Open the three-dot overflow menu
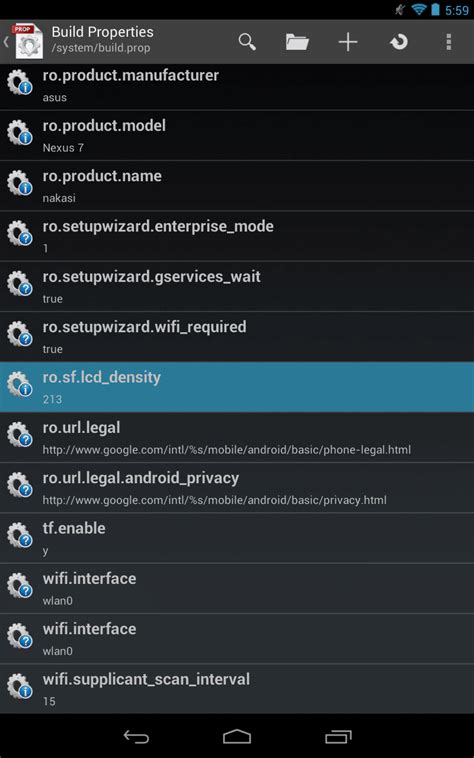This screenshot has width=474, height=758. (x=449, y=42)
